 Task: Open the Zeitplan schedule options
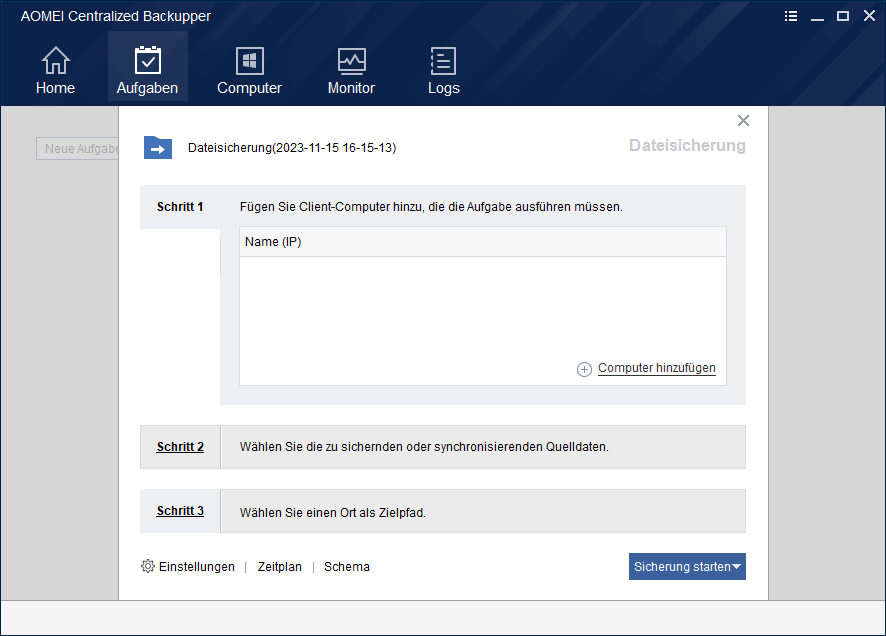pyautogui.click(x=280, y=567)
